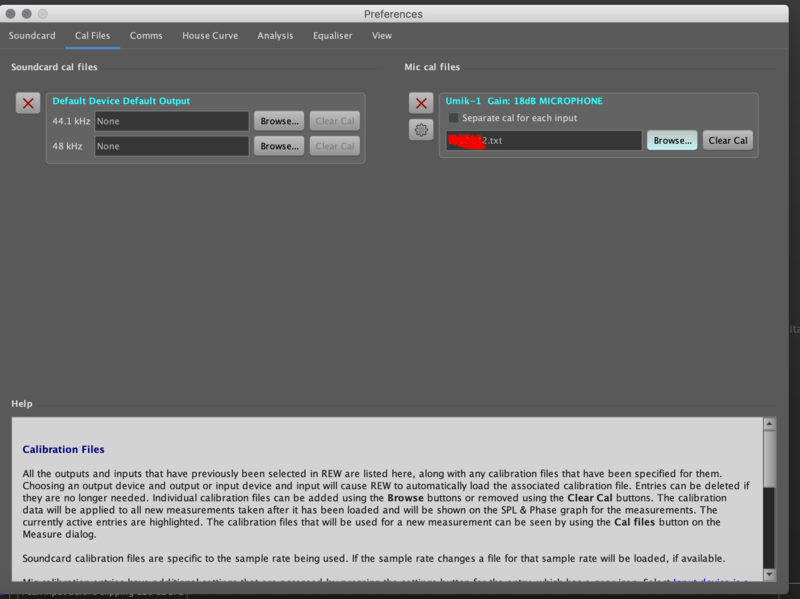This screenshot has height=599, width=800.
Task: Enable Separate cal for each input
Action: [x=454, y=118]
